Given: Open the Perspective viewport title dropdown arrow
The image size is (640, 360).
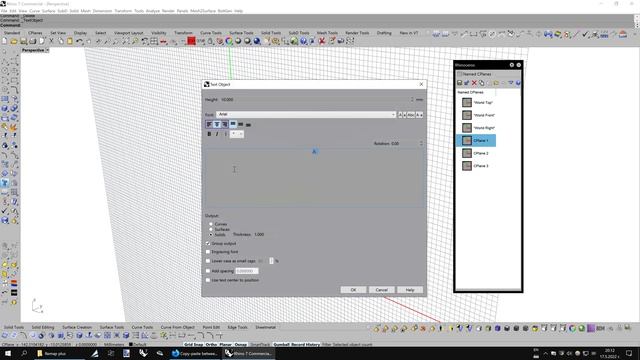Looking at the screenshot, I should click(47, 50).
